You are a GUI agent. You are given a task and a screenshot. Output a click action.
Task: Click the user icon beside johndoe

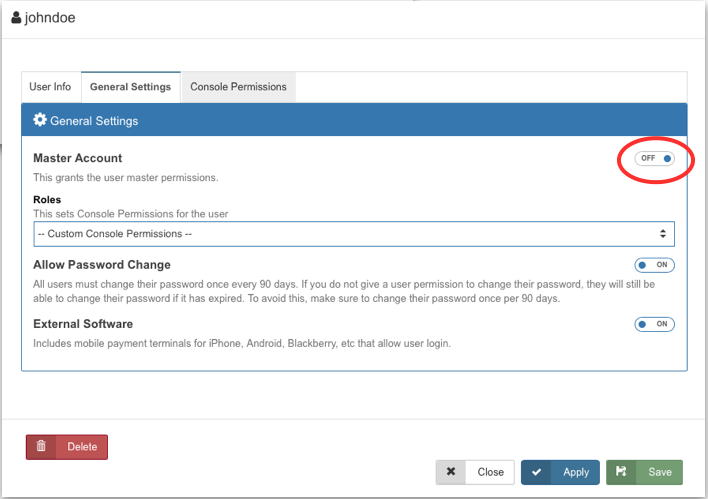(16, 17)
